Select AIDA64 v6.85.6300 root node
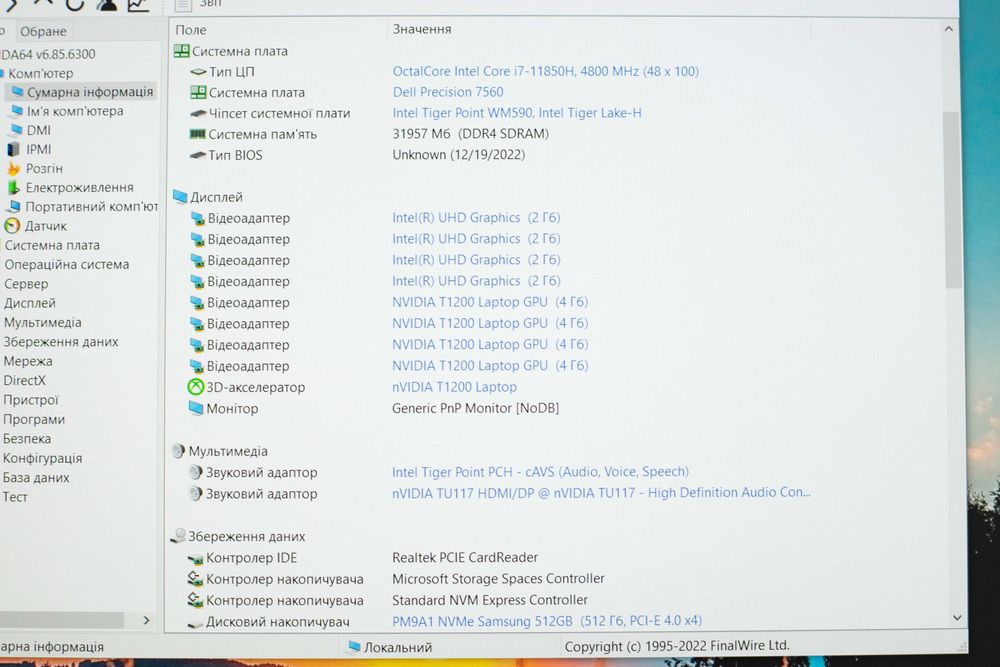 [x=48, y=54]
